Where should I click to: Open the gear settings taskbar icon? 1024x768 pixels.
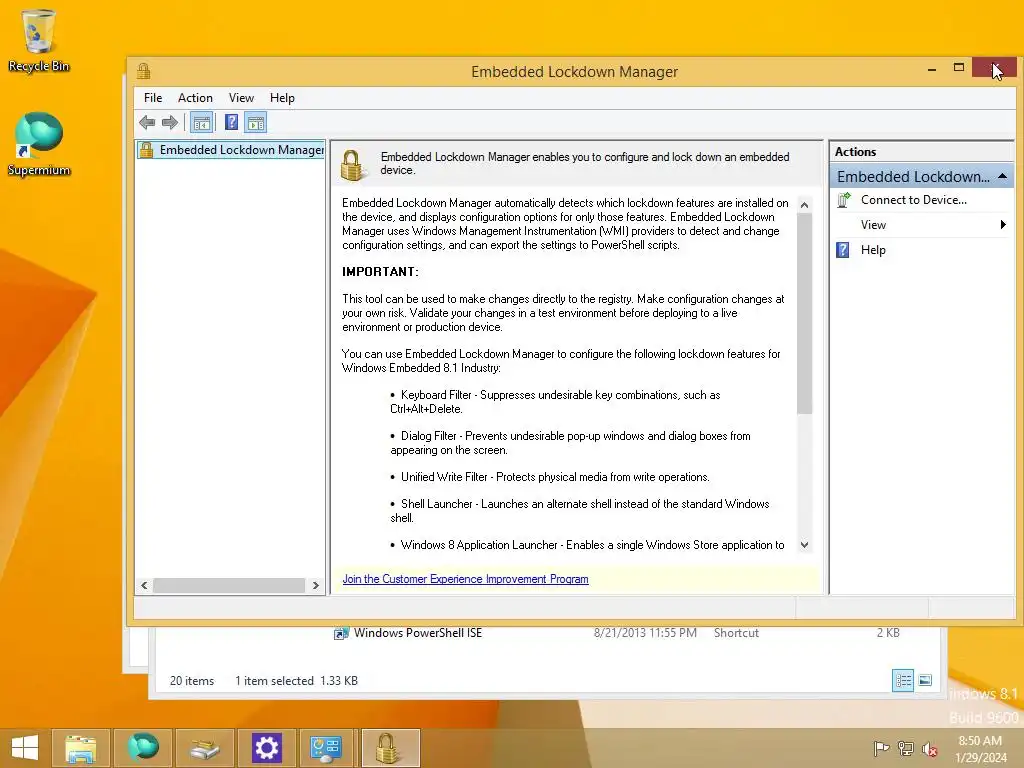[266, 748]
